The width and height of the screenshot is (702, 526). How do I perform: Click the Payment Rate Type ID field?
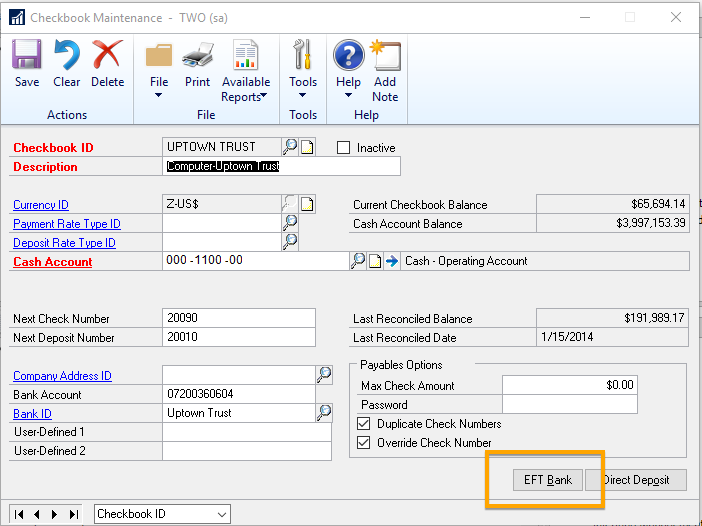click(x=222, y=223)
